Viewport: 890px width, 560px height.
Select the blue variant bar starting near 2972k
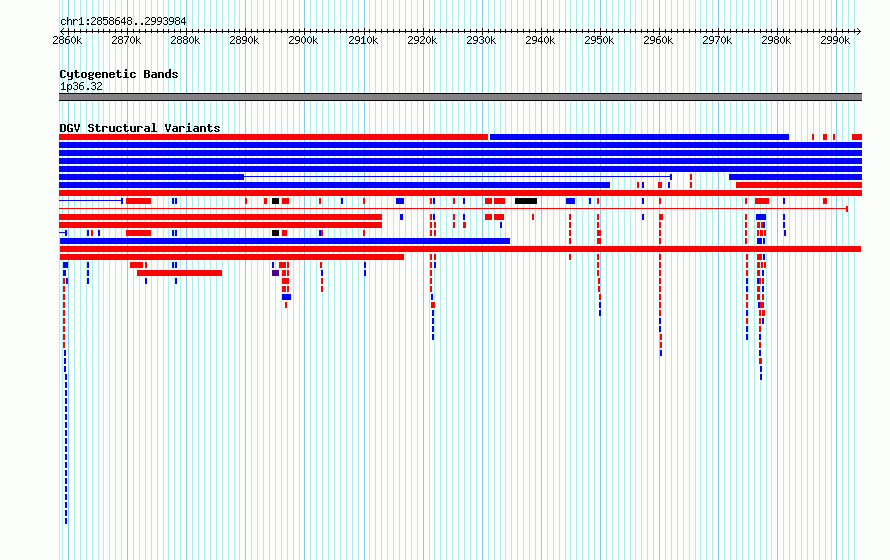(x=795, y=177)
